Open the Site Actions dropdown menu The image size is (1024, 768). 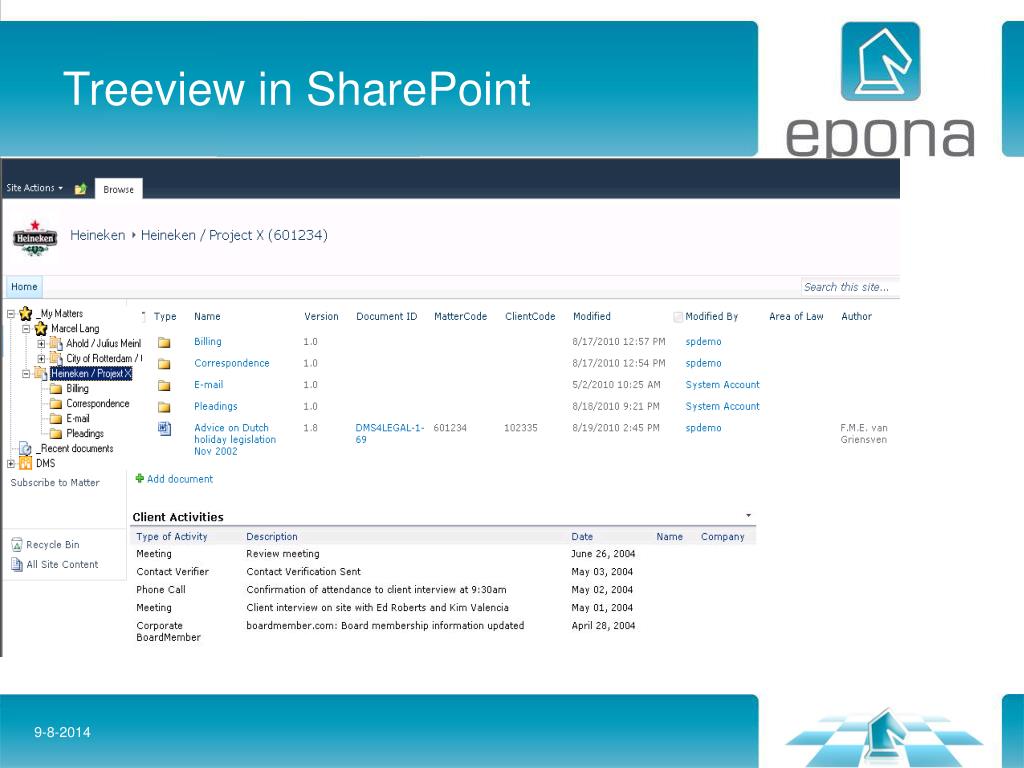35,188
